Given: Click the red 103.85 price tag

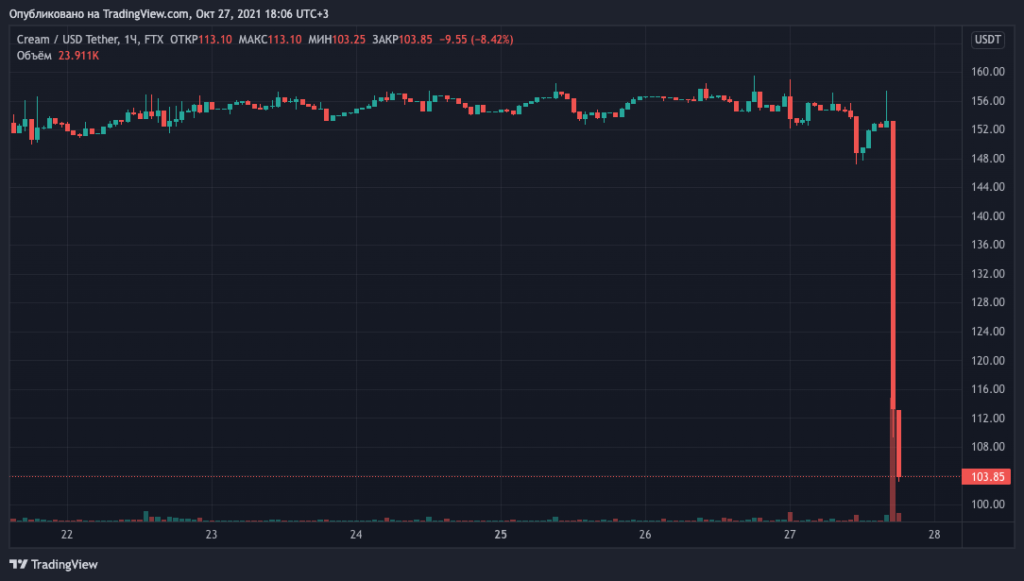Looking at the screenshot, I should coord(986,477).
